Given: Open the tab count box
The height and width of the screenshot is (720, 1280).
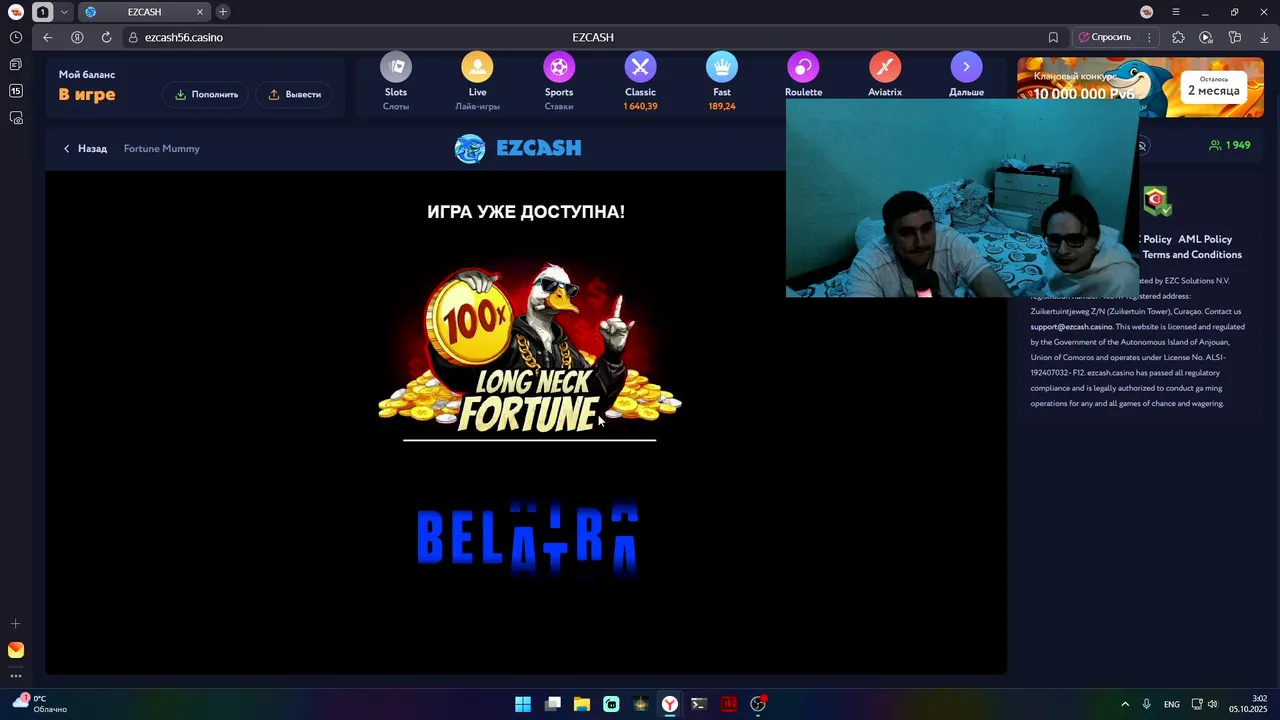Looking at the screenshot, I should pyautogui.click(x=43, y=12).
